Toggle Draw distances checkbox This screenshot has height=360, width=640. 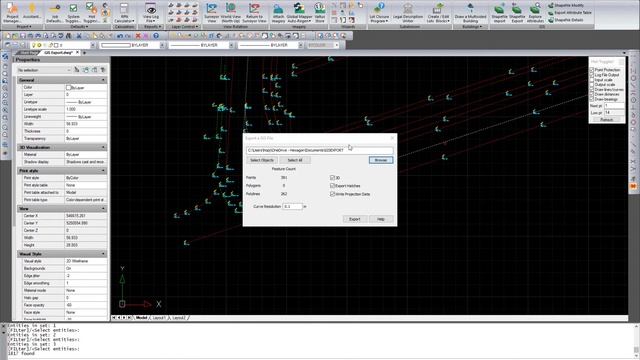(x=592, y=94)
